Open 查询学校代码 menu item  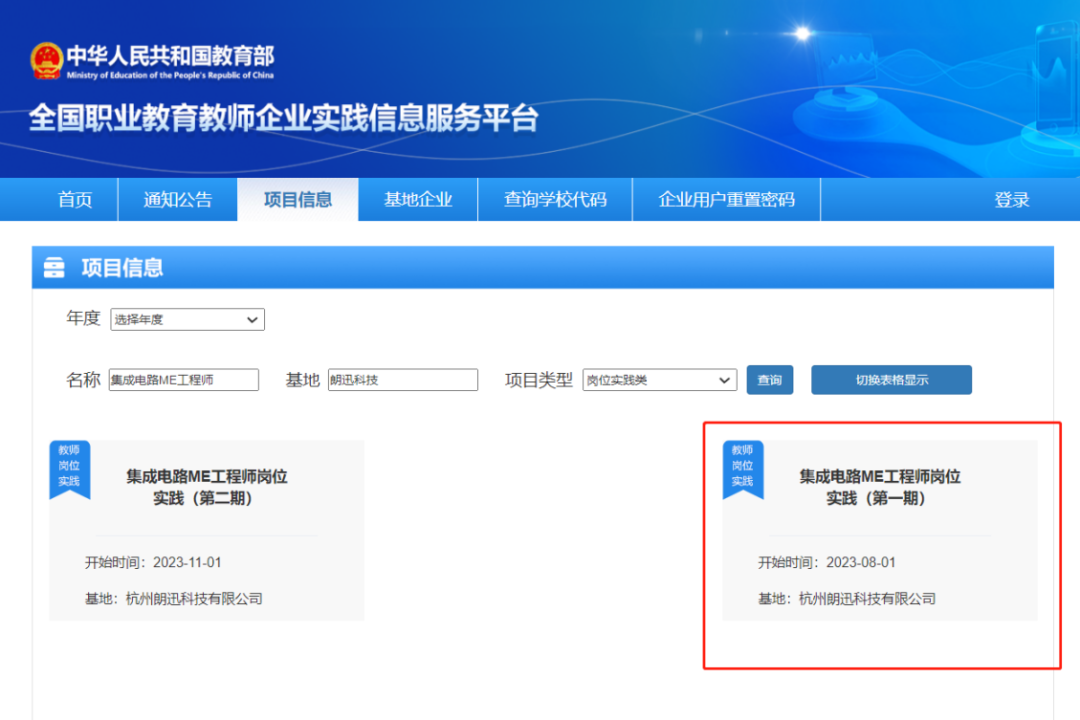(x=555, y=200)
